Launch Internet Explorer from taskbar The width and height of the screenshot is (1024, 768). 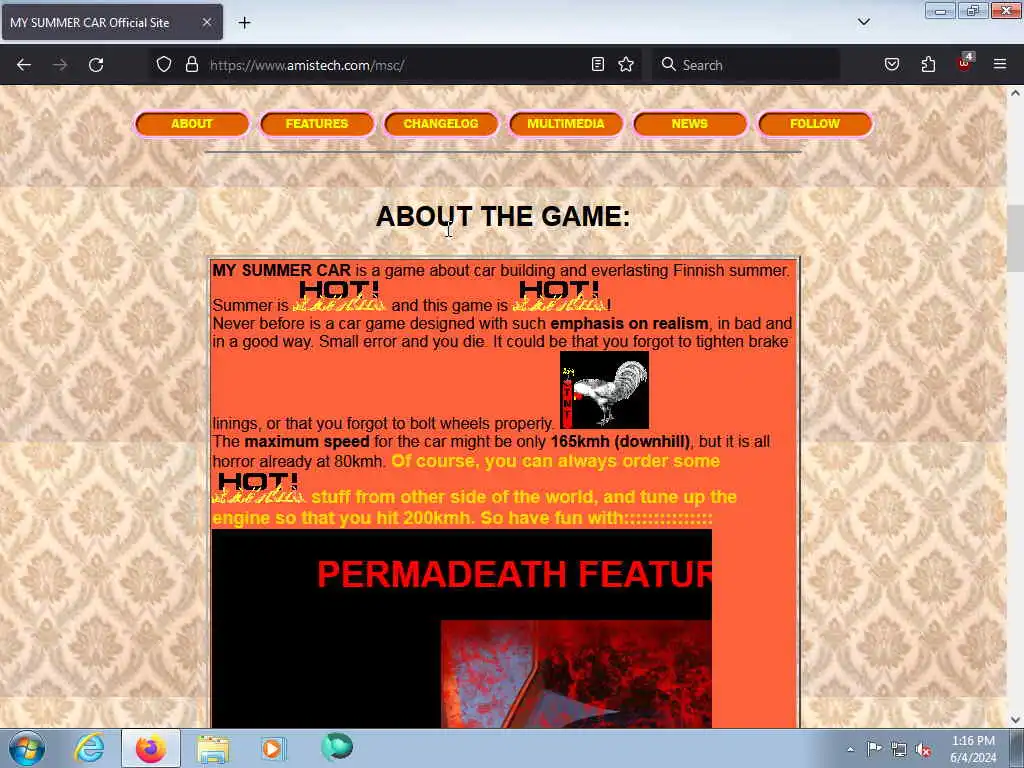89,748
